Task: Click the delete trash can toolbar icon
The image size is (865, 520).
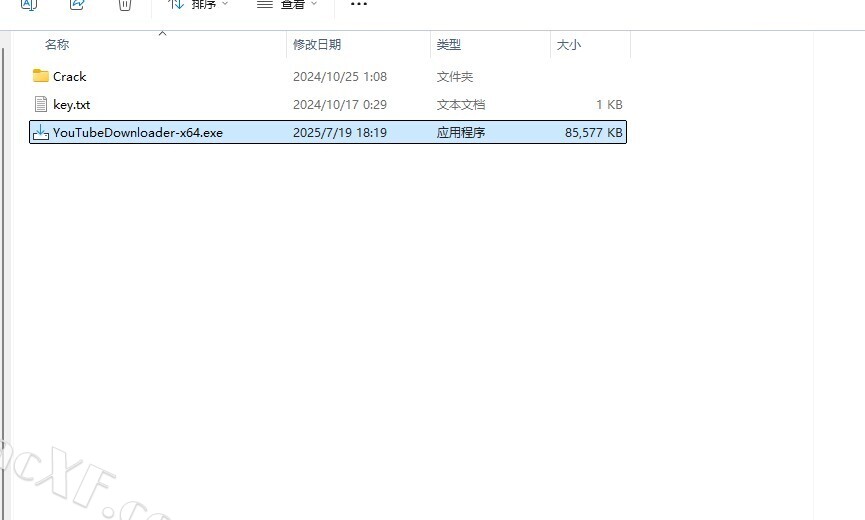Action: 125,4
